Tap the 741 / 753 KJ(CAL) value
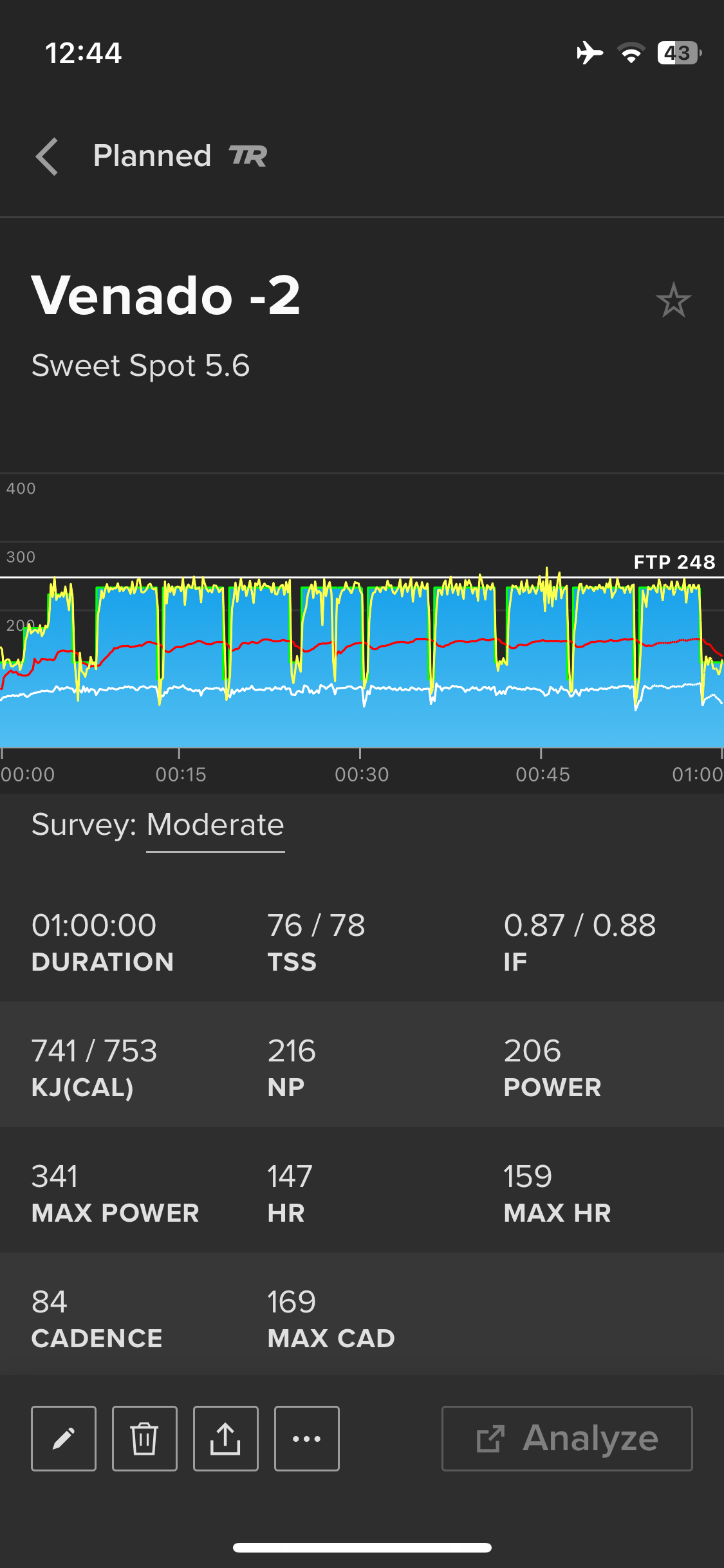 pos(94,1051)
